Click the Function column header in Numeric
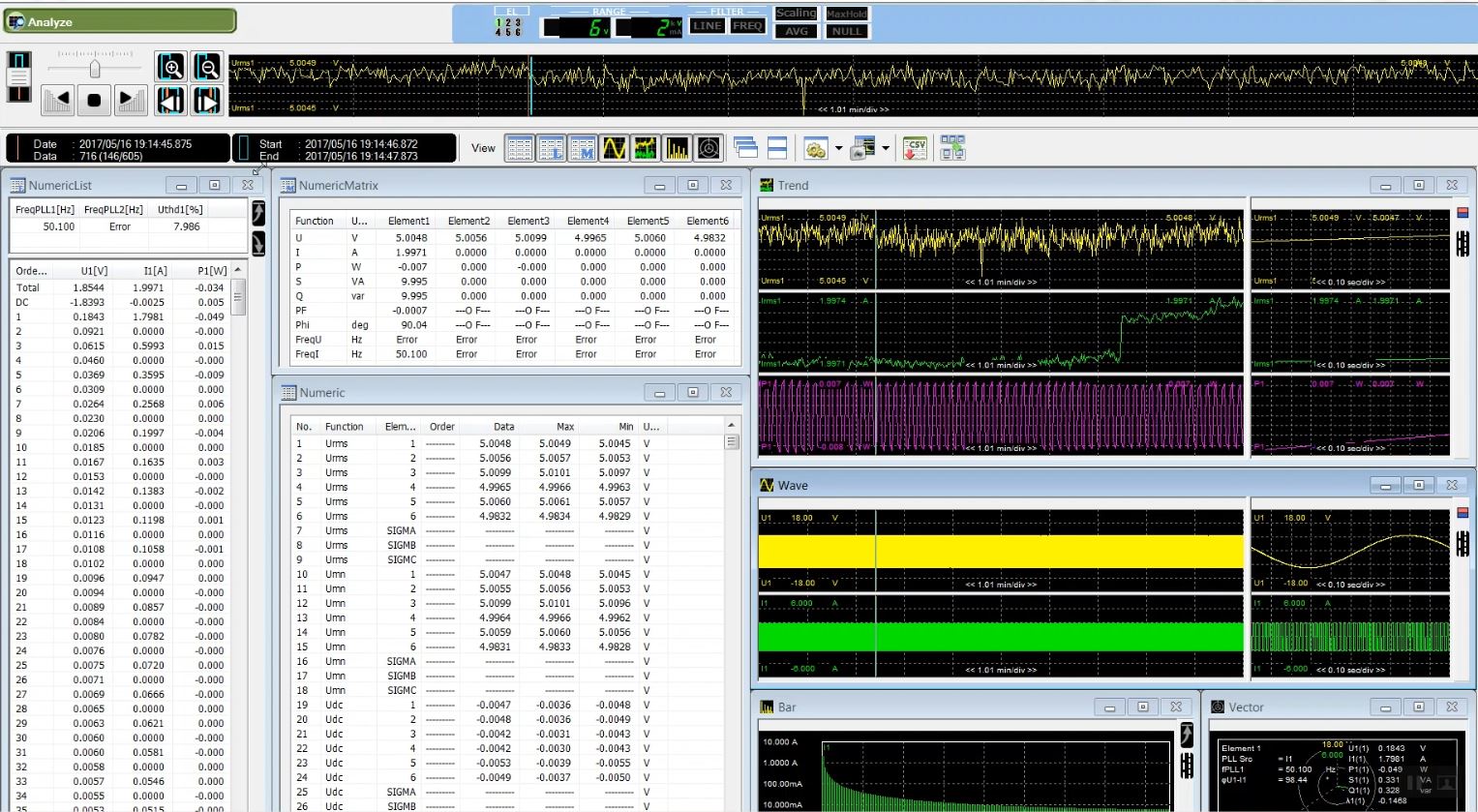 (344, 427)
